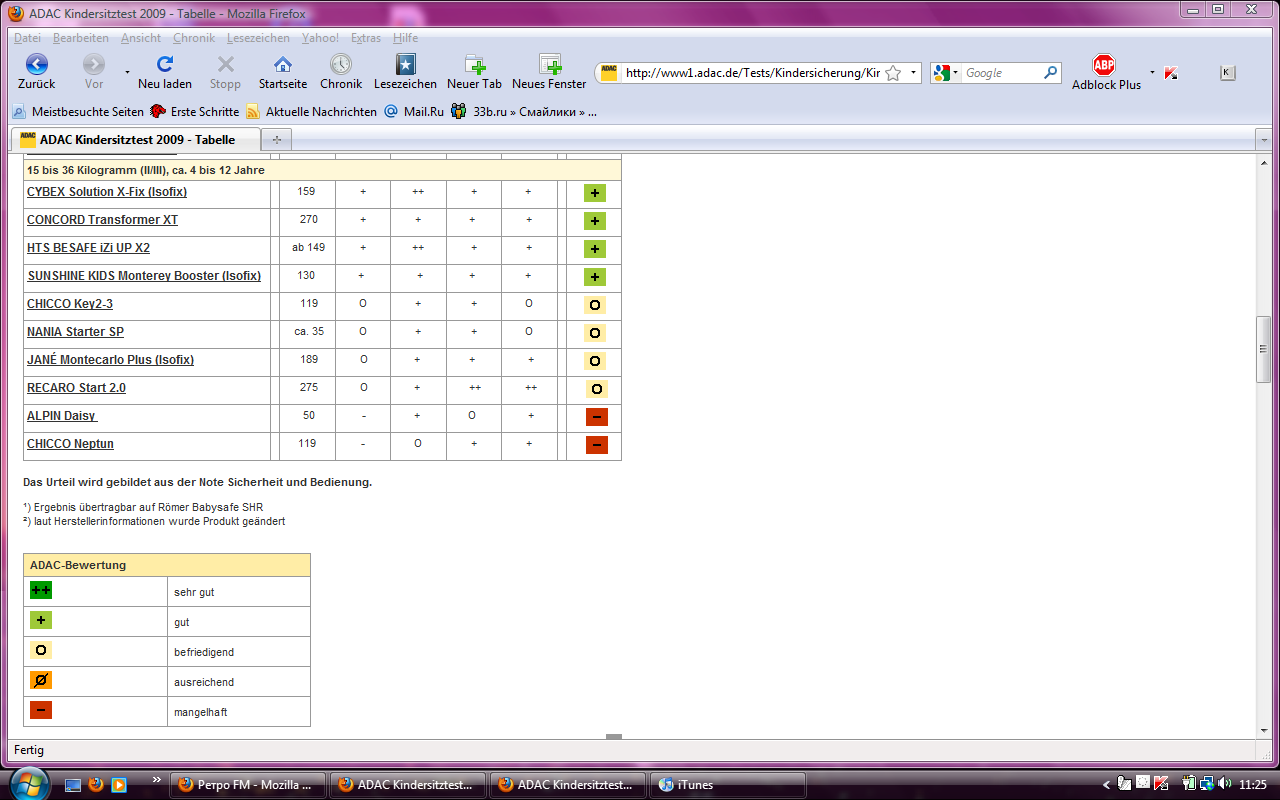1280x800 pixels.
Task: Click the Adblock Plus ABP icon
Action: (1104, 66)
